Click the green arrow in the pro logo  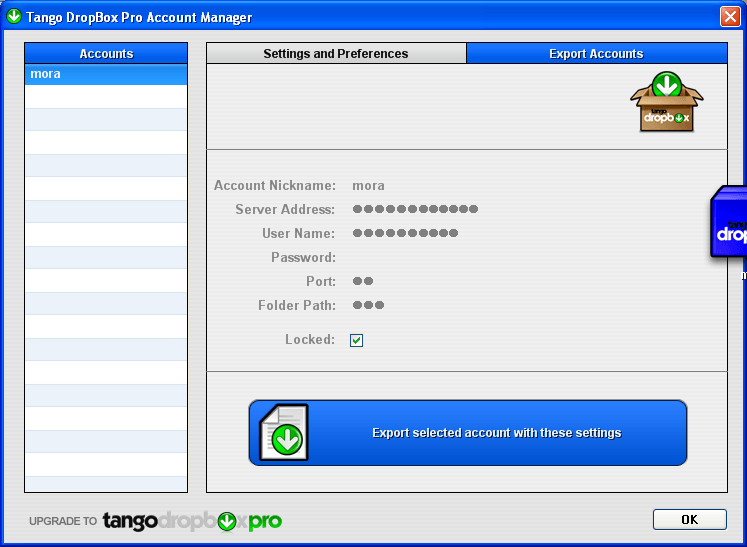coord(227,522)
